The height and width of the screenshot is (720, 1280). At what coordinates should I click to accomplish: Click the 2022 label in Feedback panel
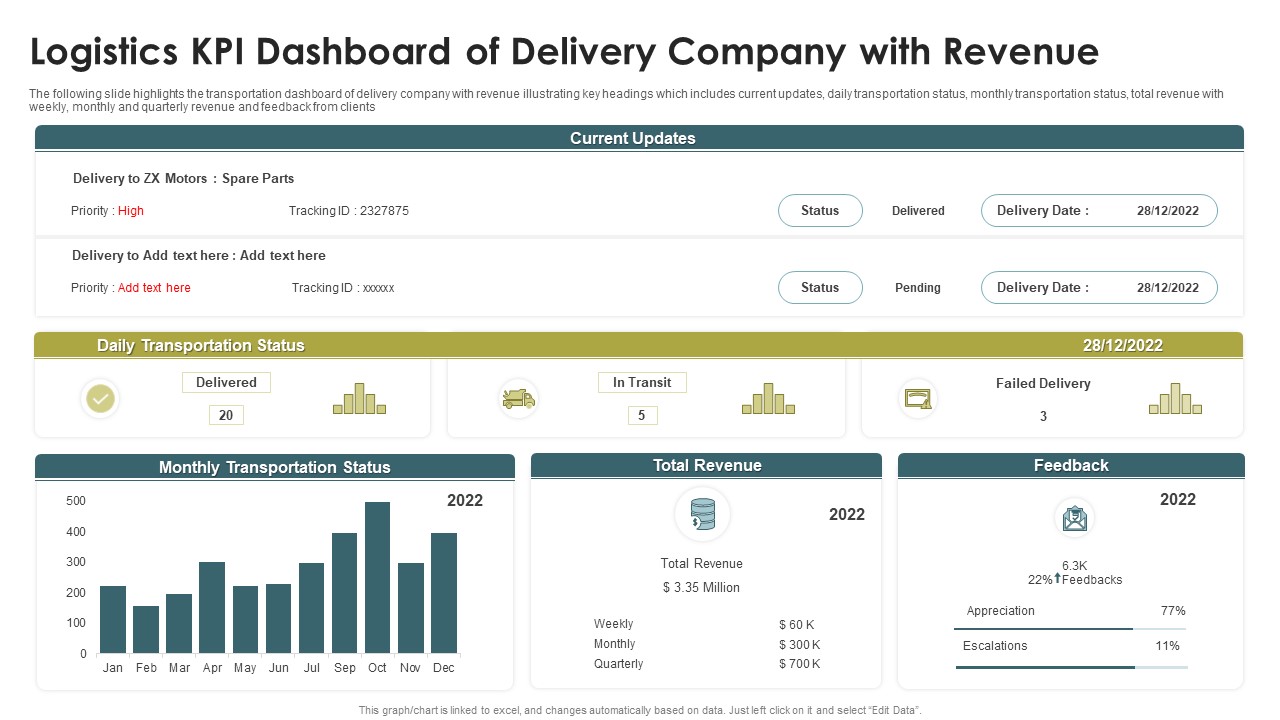click(x=1178, y=500)
